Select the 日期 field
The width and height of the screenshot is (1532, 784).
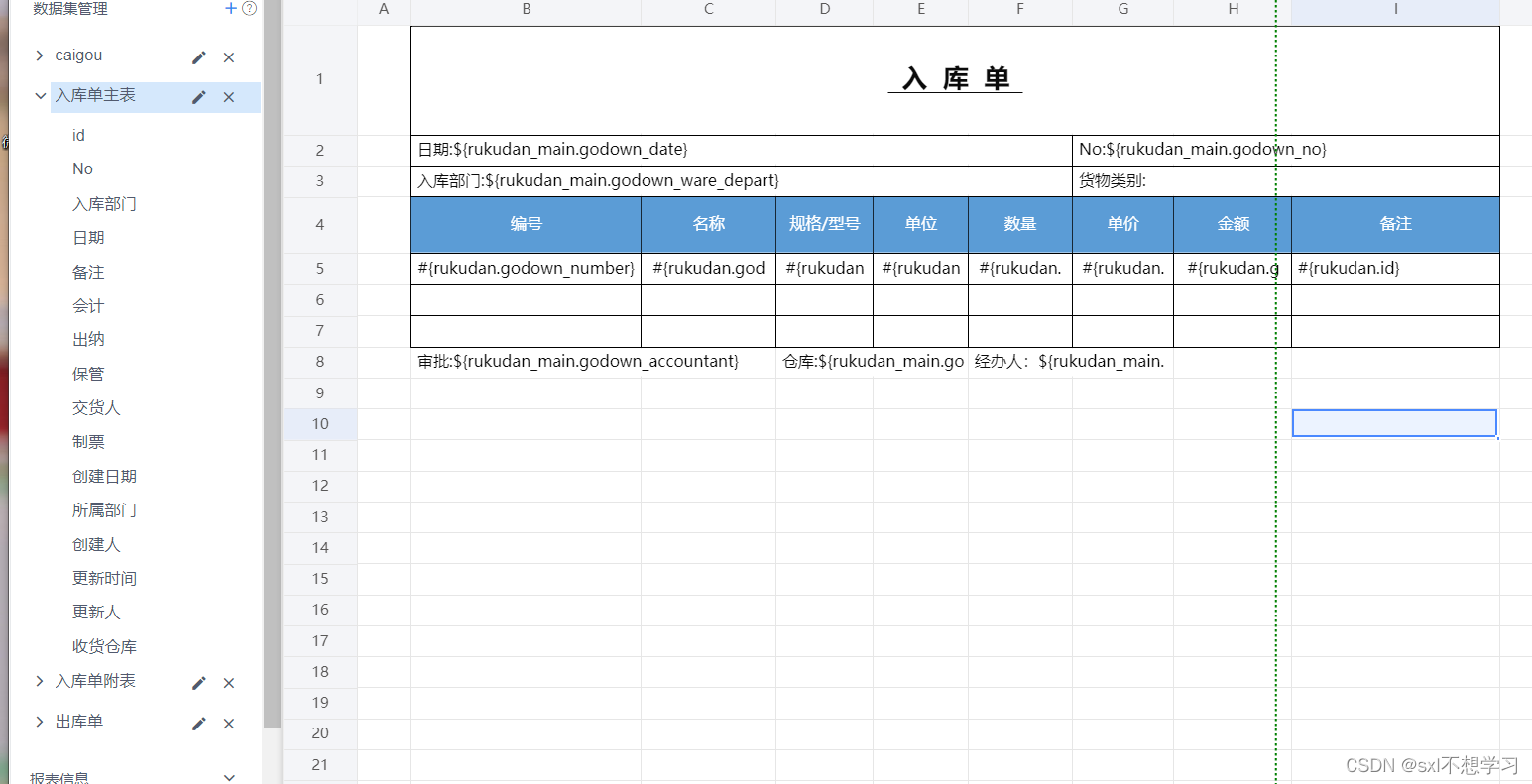(88, 237)
